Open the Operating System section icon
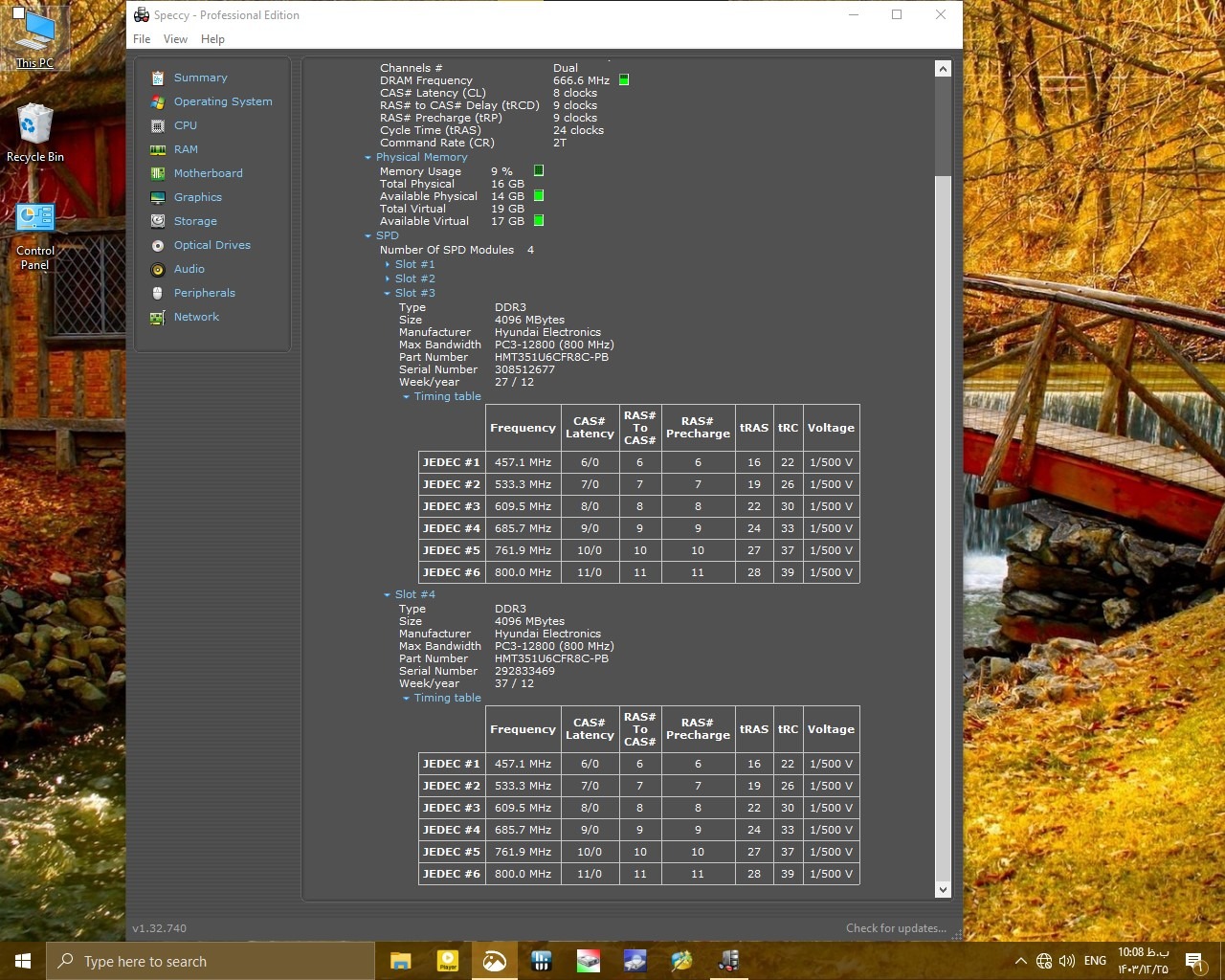This screenshot has width=1225, height=980. (x=158, y=101)
